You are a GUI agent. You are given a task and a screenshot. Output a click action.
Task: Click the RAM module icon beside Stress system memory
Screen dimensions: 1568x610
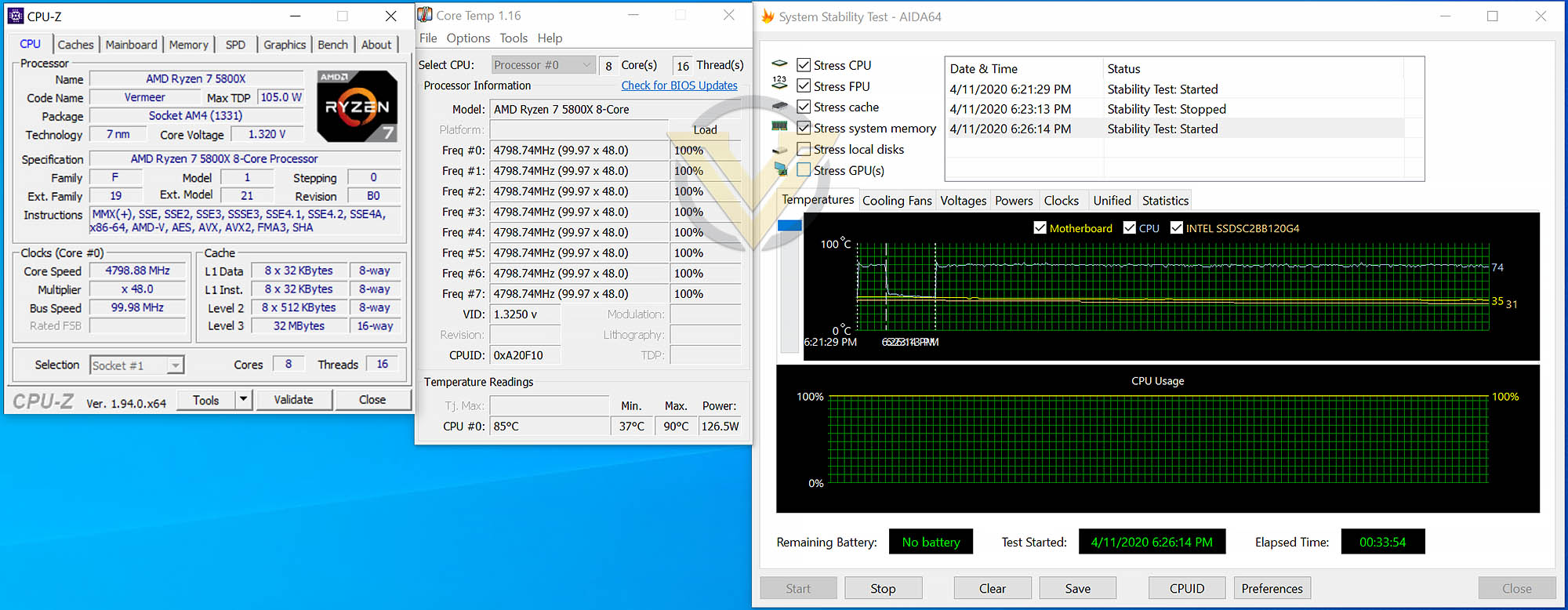click(779, 126)
